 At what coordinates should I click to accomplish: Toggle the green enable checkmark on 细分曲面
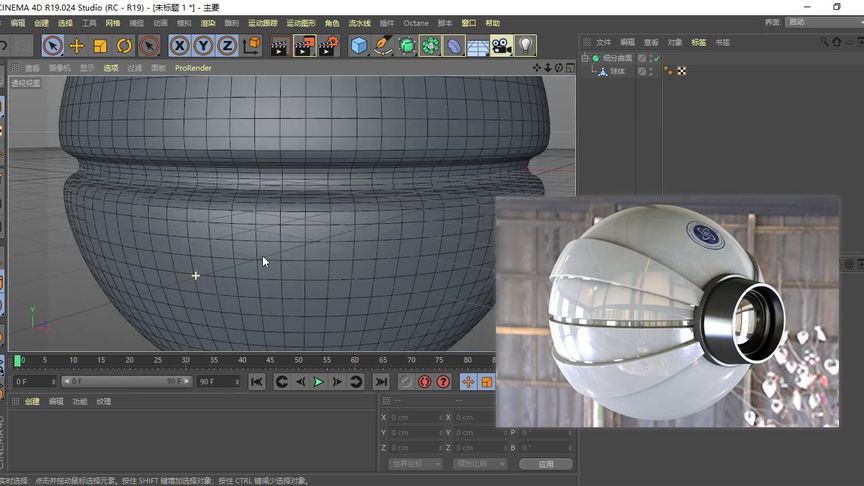pyautogui.click(x=655, y=58)
